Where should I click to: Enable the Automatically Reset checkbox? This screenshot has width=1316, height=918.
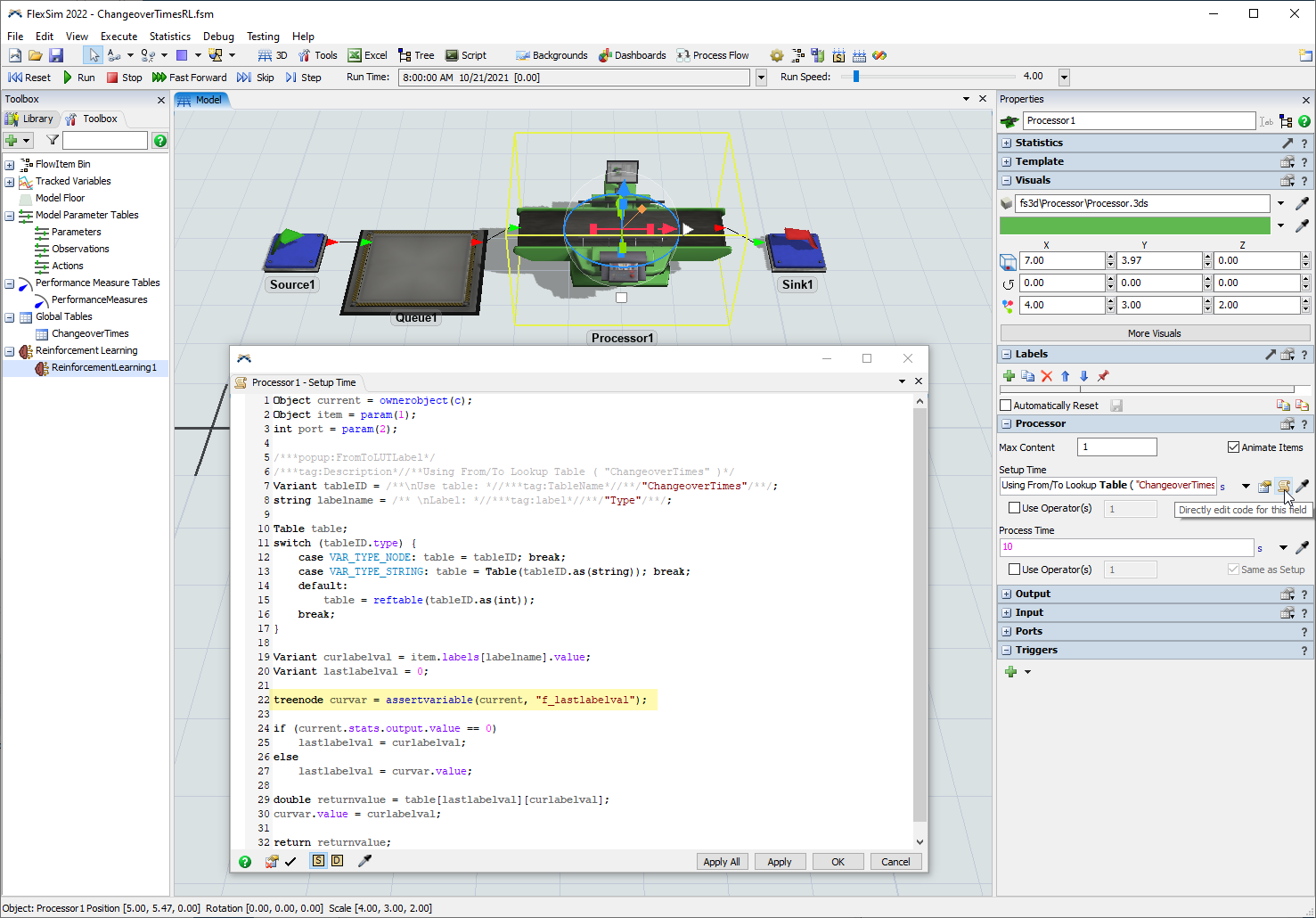click(x=1006, y=406)
